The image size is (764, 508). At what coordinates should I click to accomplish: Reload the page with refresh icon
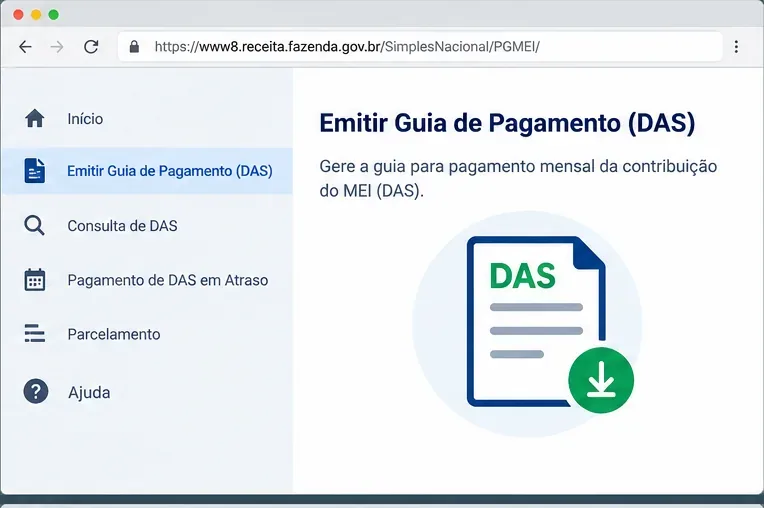91,47
